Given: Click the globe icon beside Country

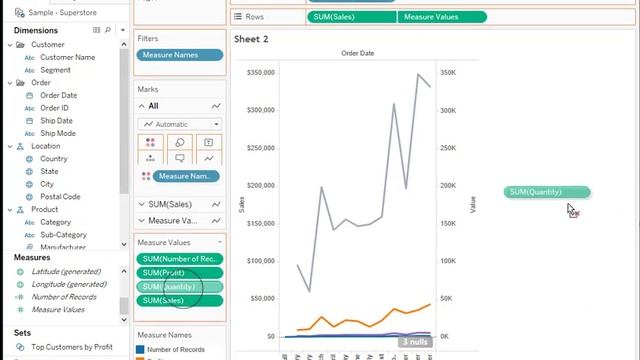Looking at the screenshot, I should 29,159.
